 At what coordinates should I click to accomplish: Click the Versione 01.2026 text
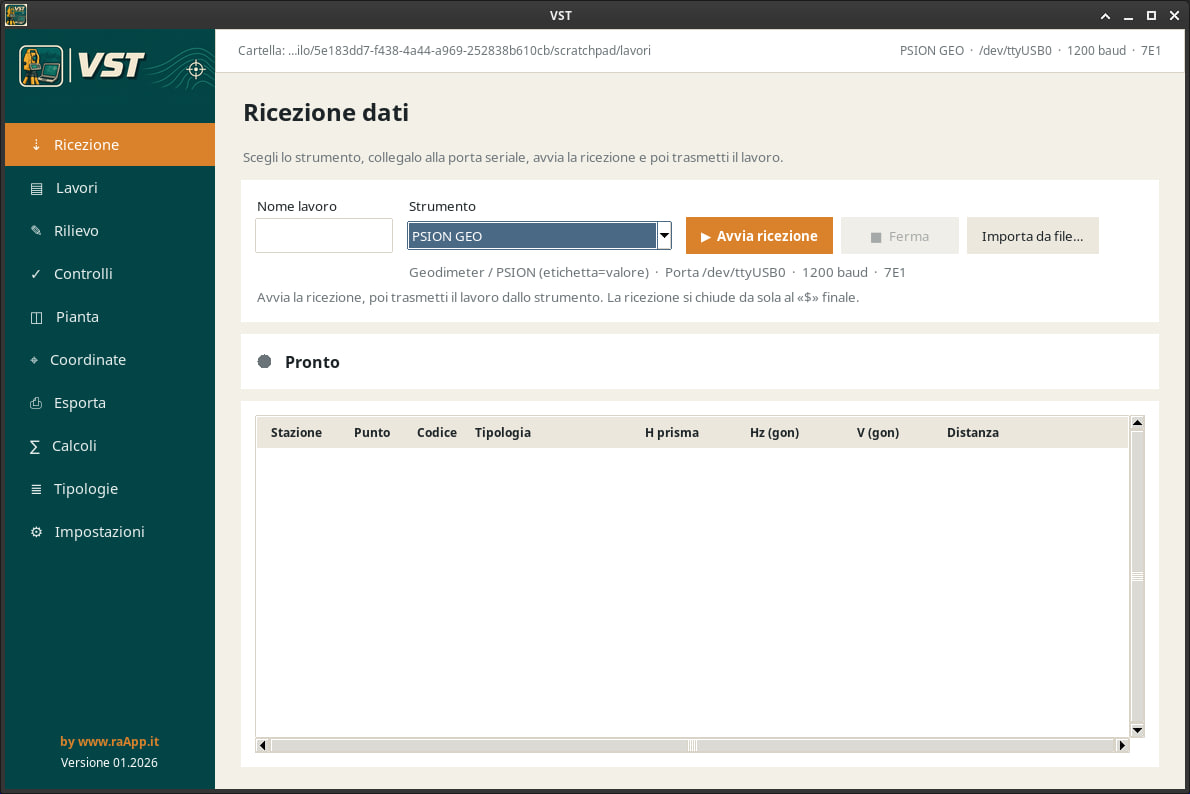pyautogui.click(x=109, y=762)
